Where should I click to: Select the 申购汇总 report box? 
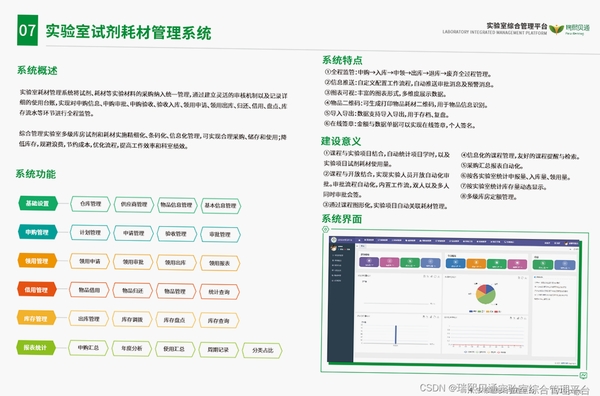[x=88, y=348]
